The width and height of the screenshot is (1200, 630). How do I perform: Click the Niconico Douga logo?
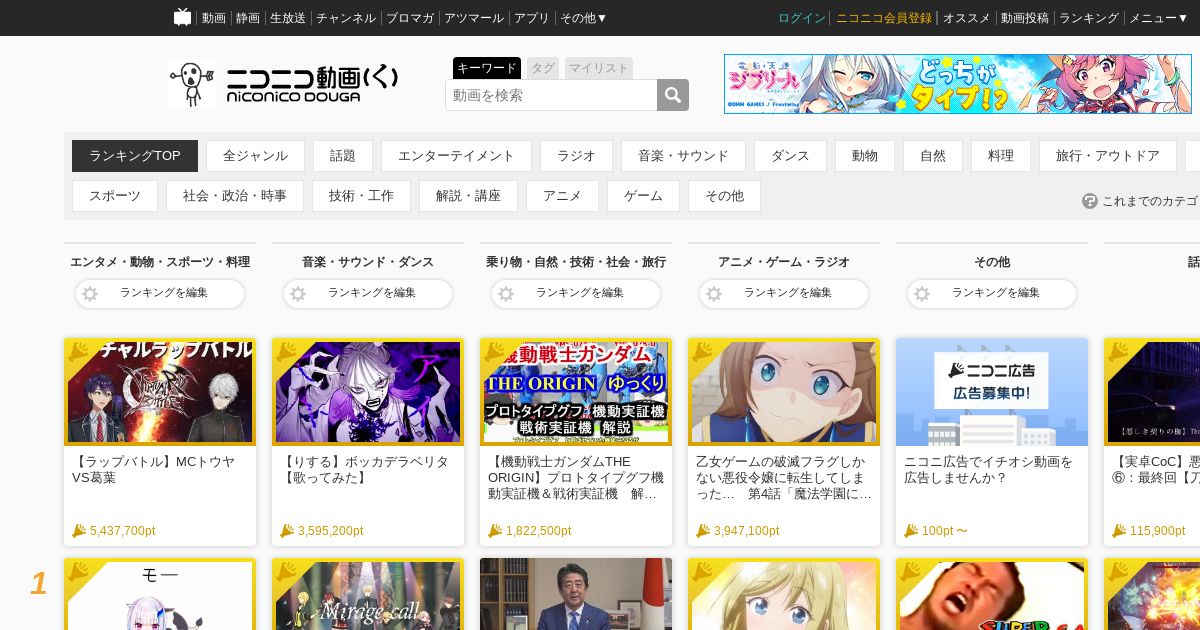283,84
